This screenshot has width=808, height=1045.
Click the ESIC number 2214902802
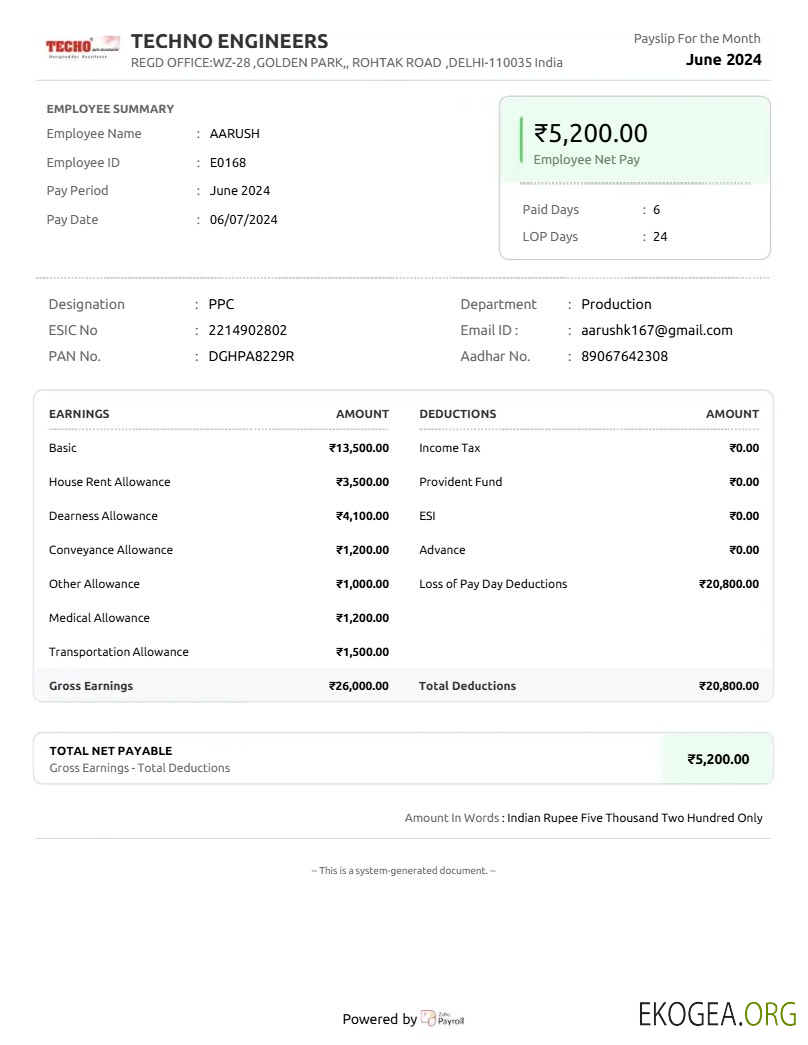click(247, 330)
